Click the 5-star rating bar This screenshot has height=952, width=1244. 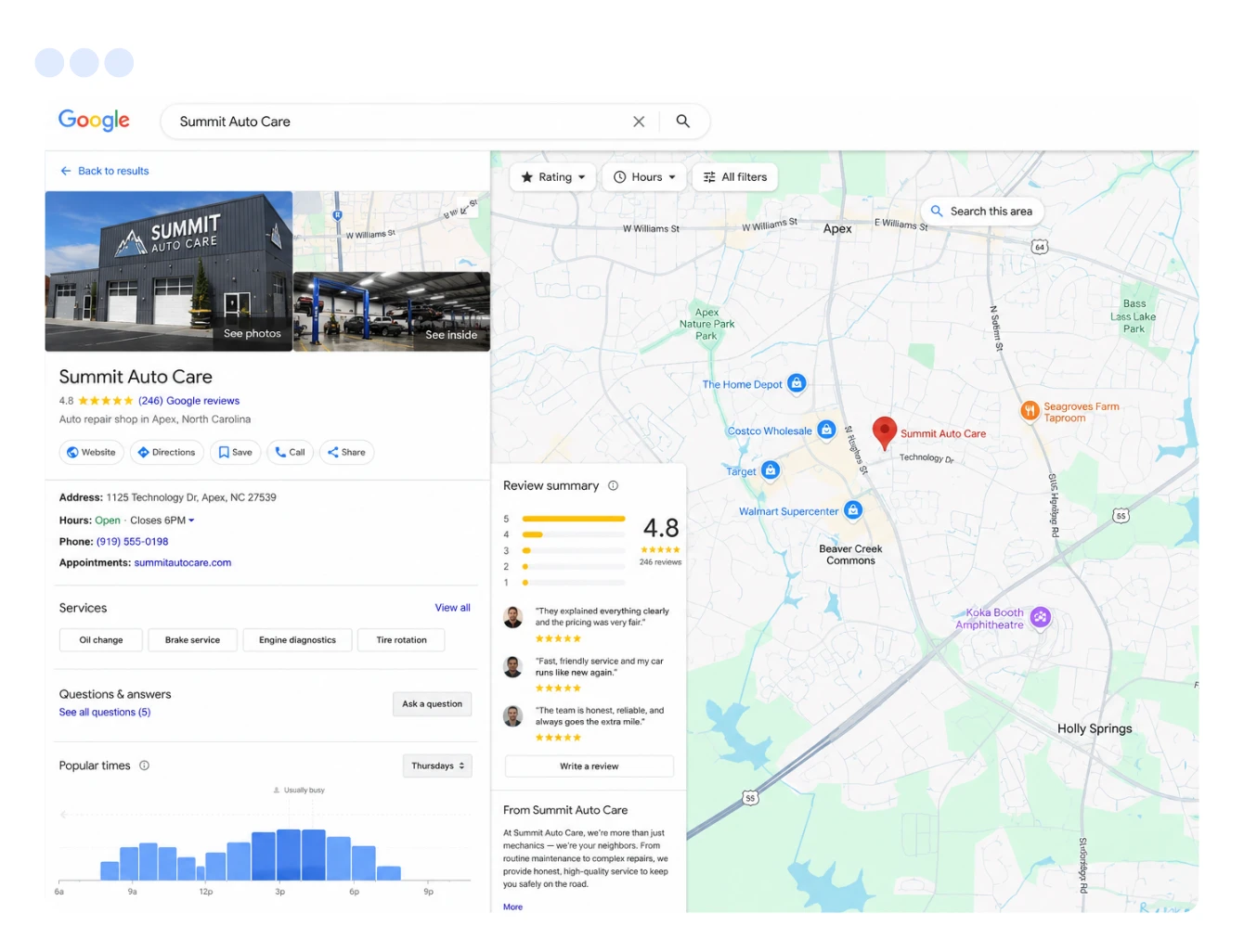574,519
